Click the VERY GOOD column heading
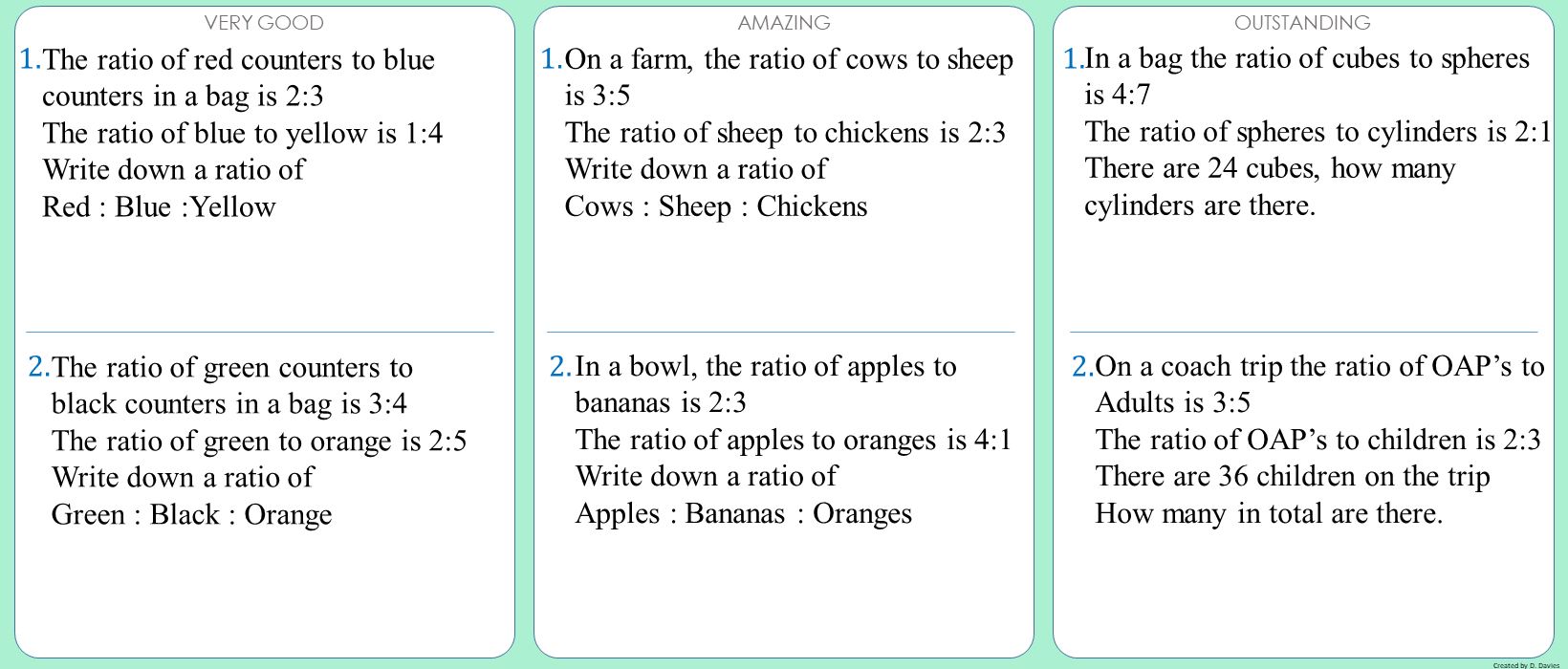 coord(264,22)
